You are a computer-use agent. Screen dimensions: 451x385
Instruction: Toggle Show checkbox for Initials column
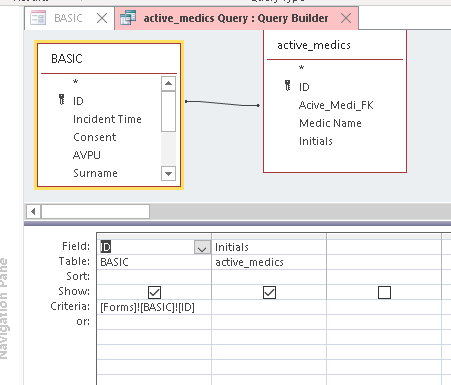pos(269,292)
